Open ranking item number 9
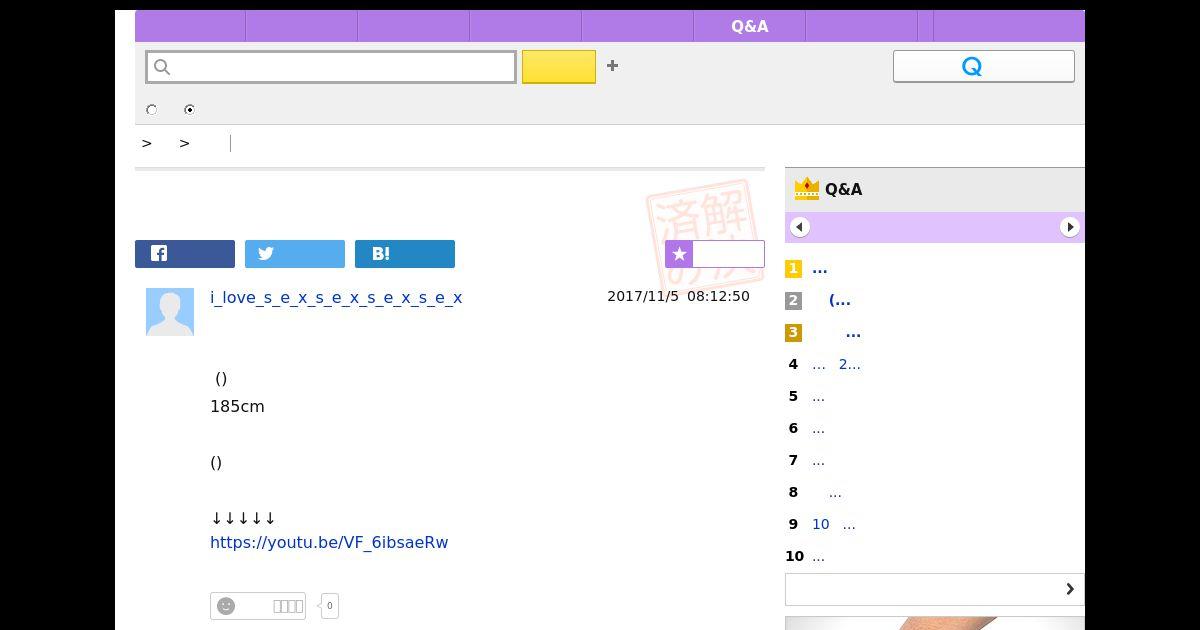 pos(834,525)
